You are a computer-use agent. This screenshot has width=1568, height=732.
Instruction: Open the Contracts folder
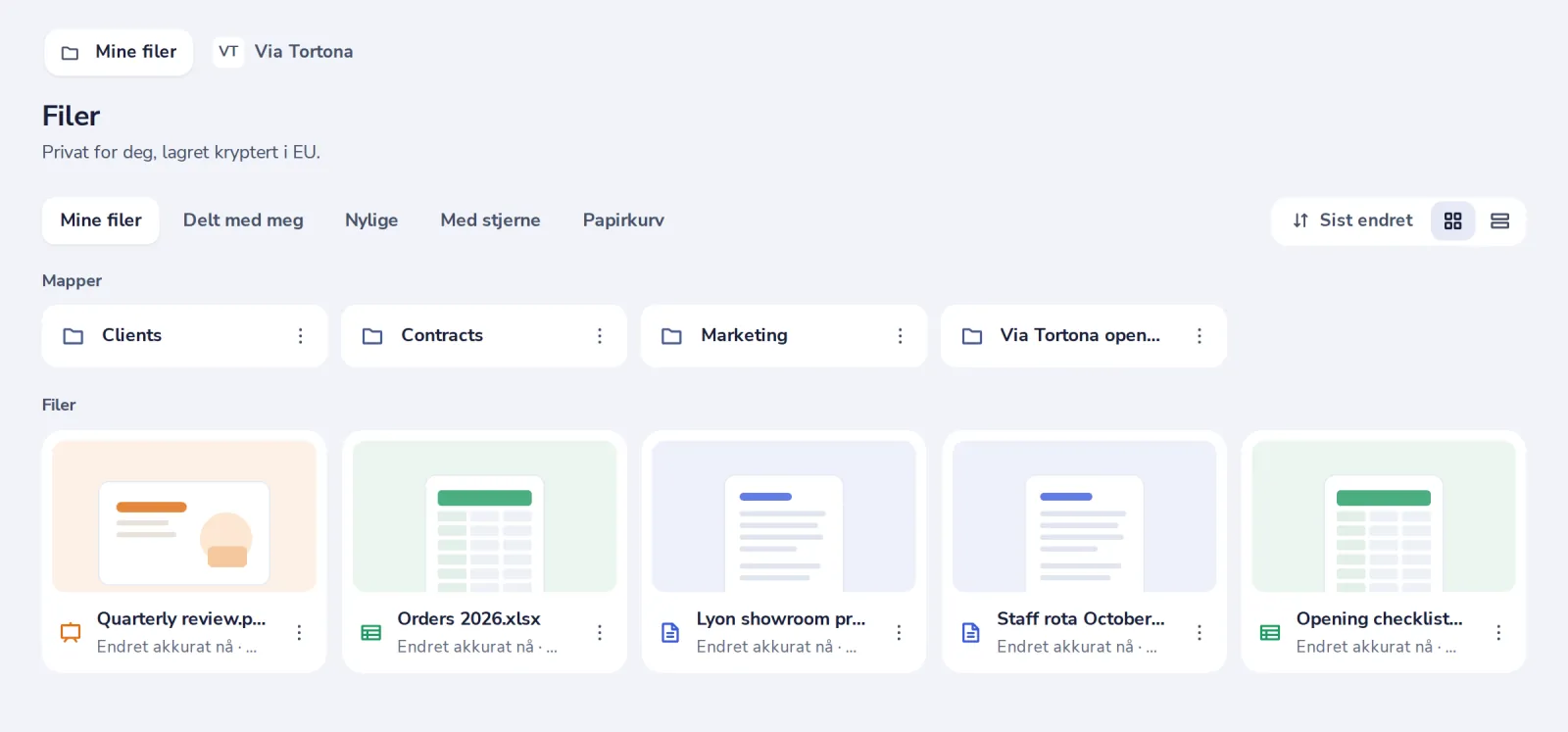pos(484,336)
